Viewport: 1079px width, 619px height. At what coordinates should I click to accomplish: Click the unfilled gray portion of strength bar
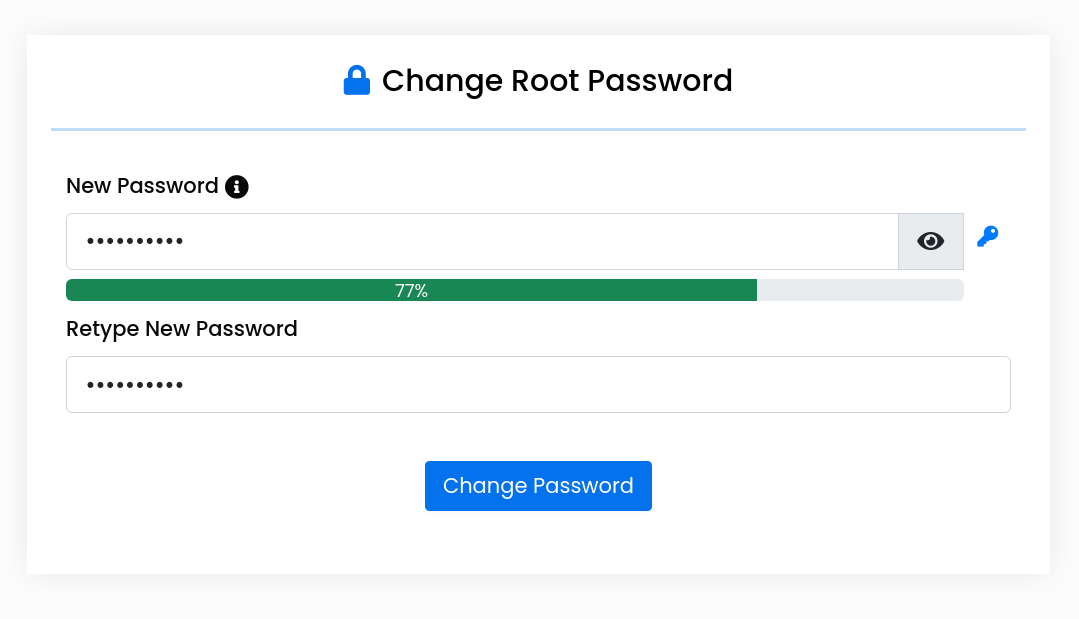pos(860,290)
